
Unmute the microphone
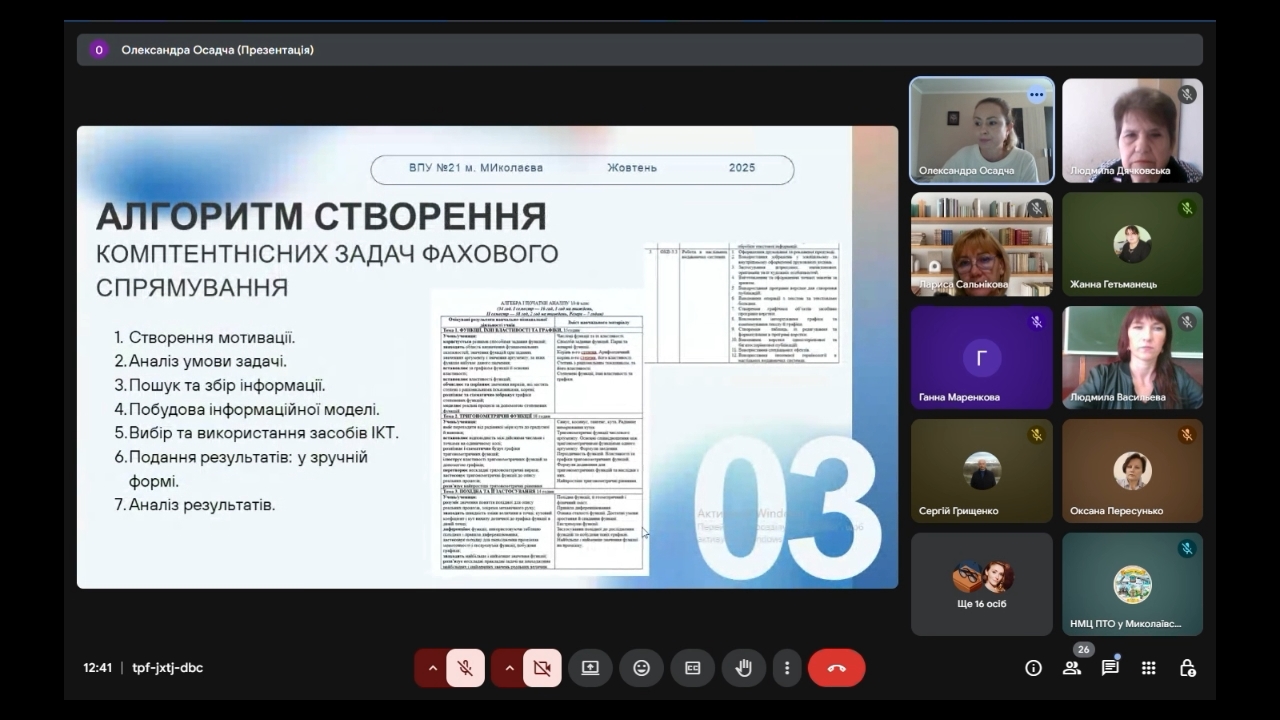click(465, 668)
